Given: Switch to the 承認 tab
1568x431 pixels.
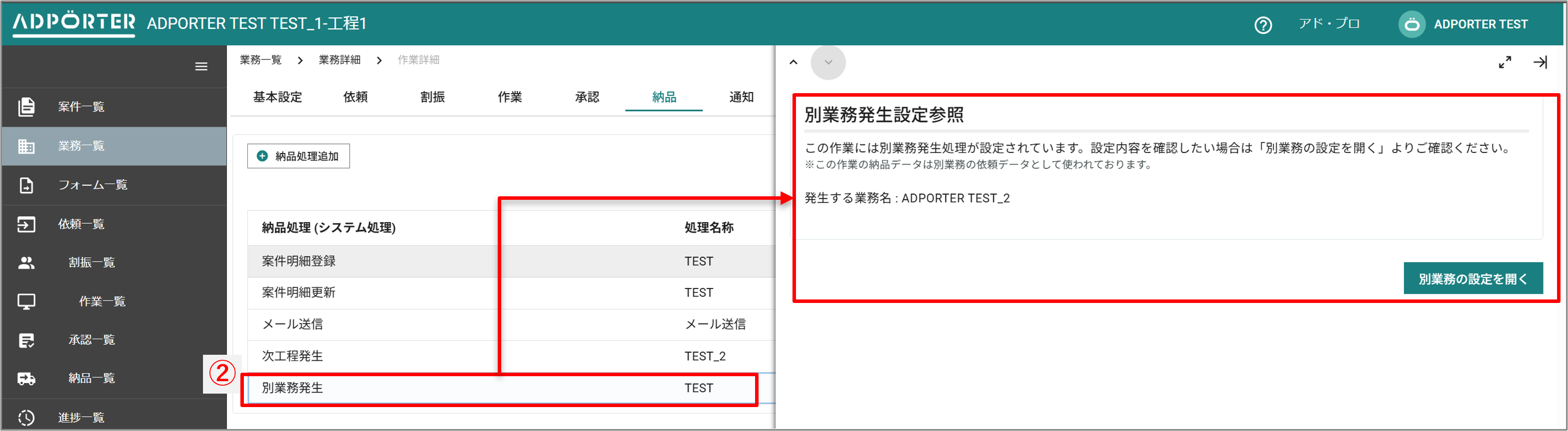Looking at the screenshot, I should (x=587, y=97).
